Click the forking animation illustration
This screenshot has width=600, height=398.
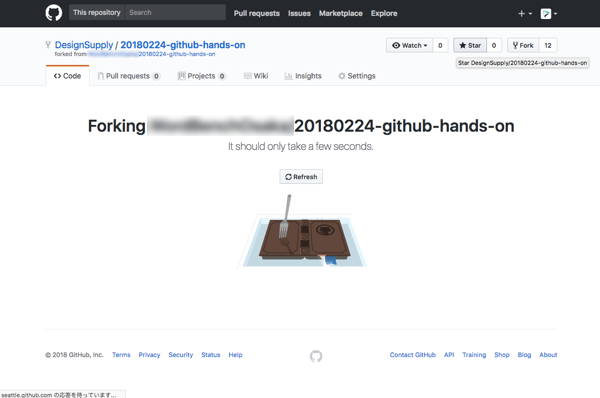(x=302, y=231)
